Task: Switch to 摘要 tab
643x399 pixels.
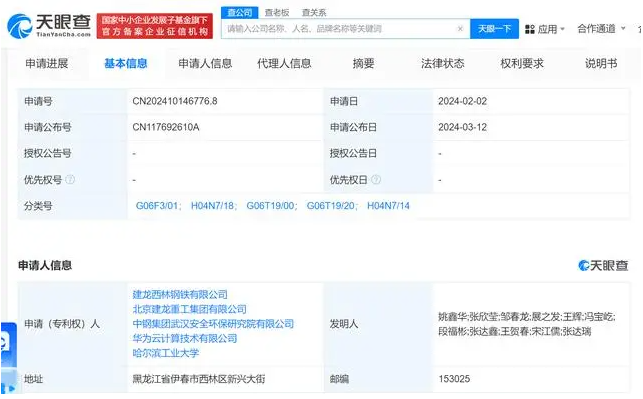Action: point(363,64)
